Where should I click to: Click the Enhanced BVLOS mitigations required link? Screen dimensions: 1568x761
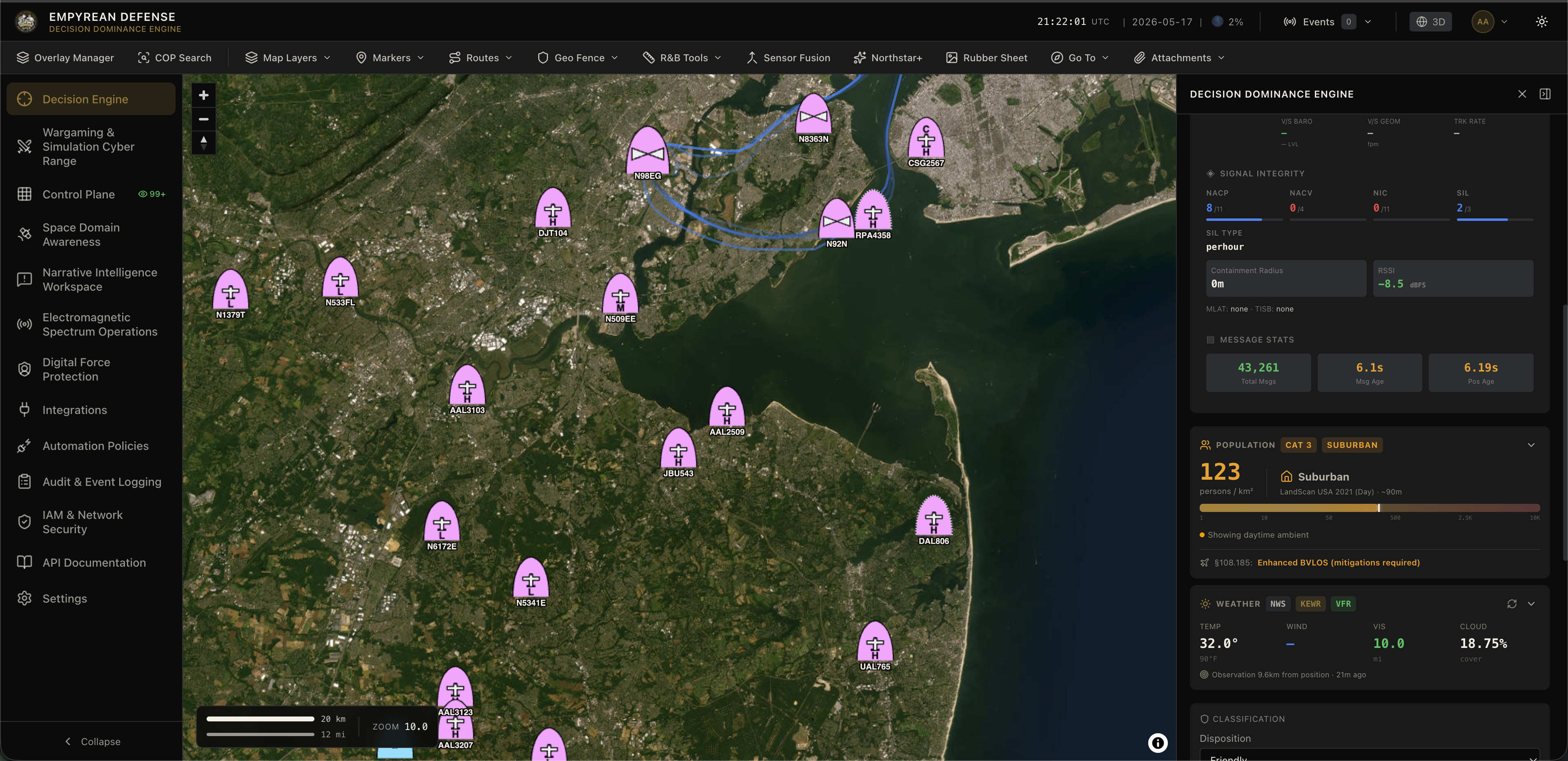[1338, 563]
